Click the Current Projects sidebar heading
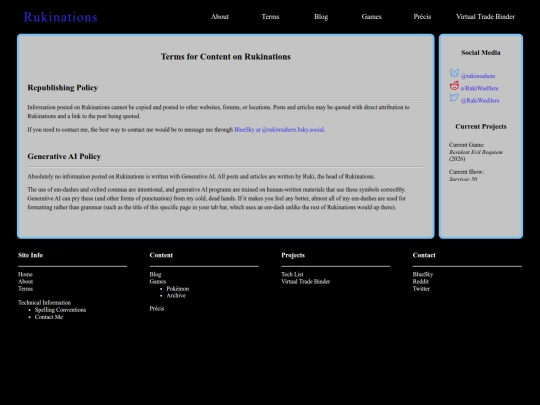 481,126
